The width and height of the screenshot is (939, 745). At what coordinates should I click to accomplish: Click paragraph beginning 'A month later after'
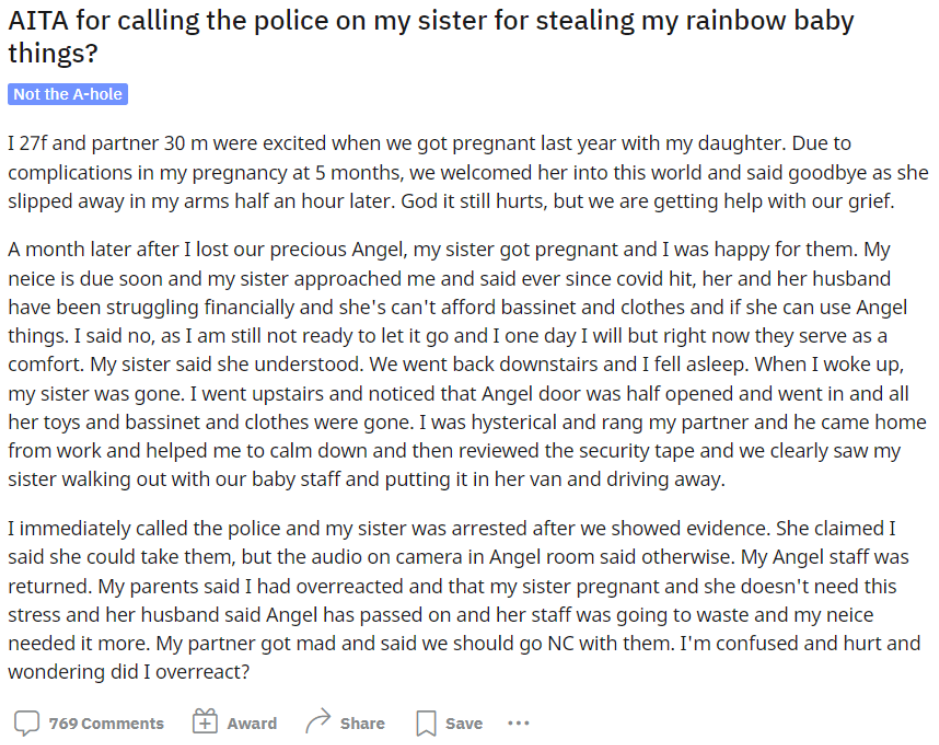(467, 364)
